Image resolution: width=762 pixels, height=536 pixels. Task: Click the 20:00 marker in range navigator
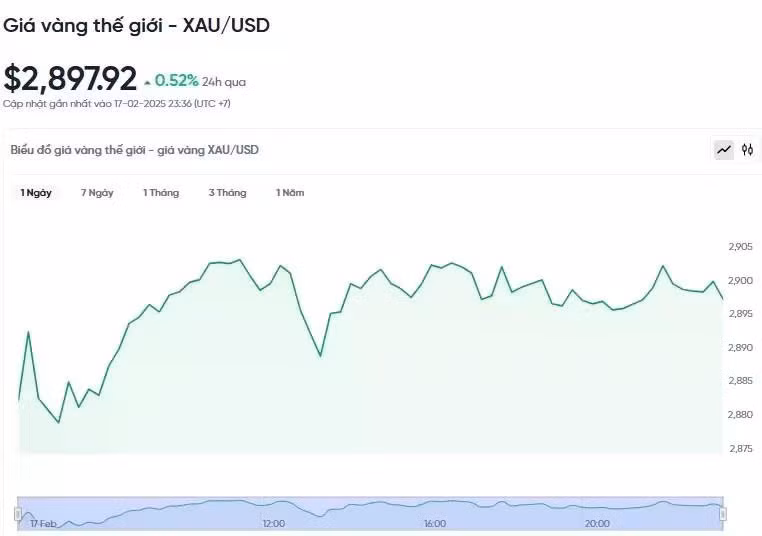[x=597, y=523]
